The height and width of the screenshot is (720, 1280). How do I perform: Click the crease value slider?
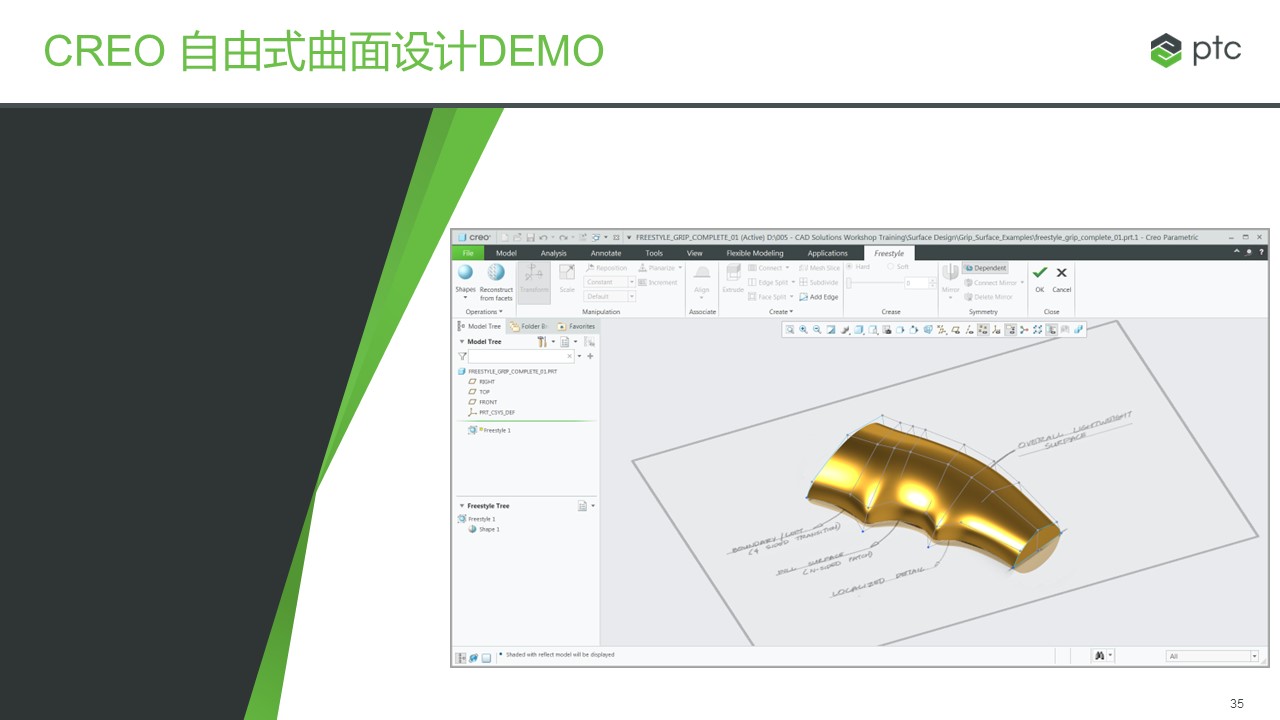[x=873, y=283]
